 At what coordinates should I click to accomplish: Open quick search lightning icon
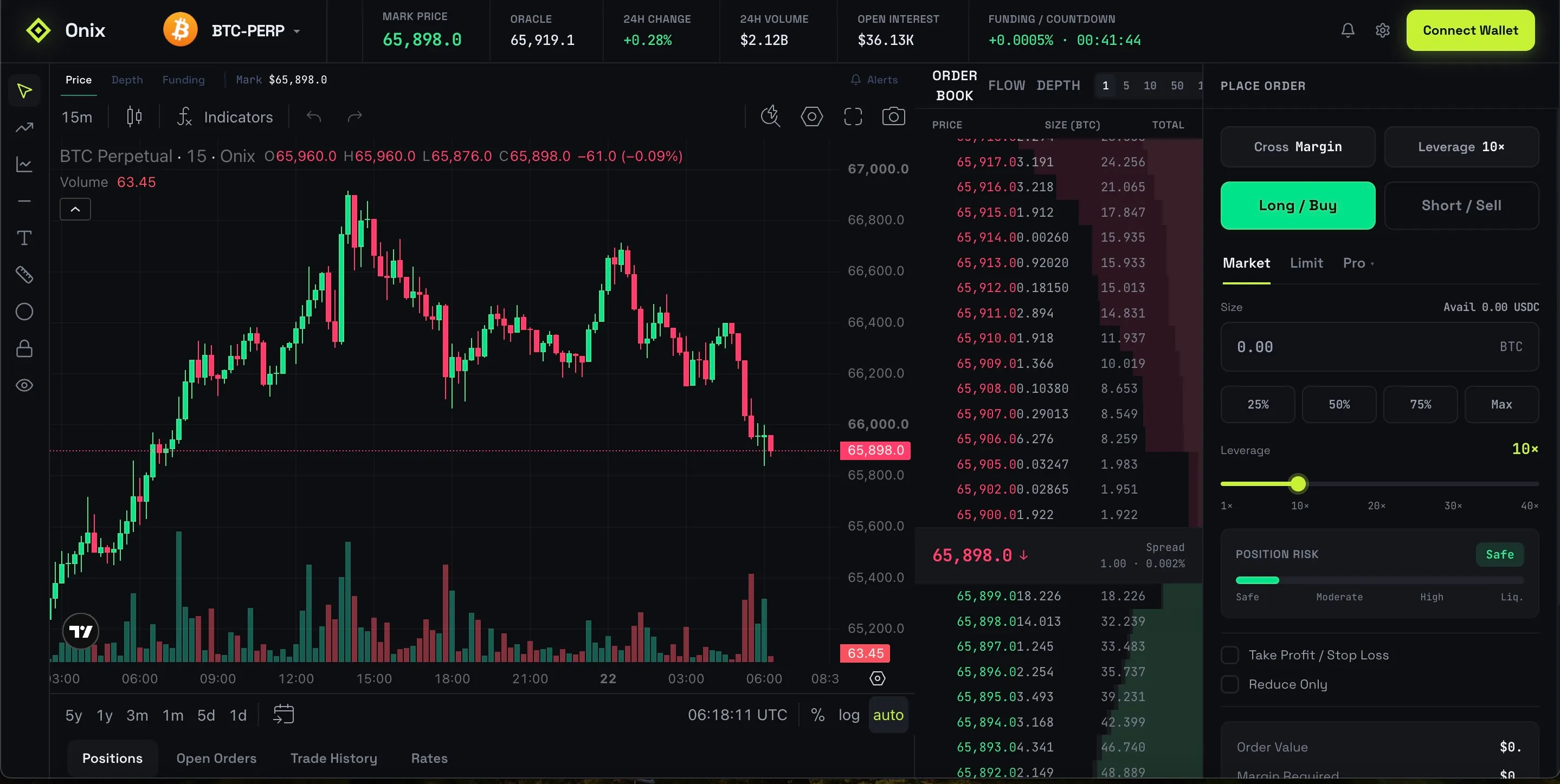[770, 116]
